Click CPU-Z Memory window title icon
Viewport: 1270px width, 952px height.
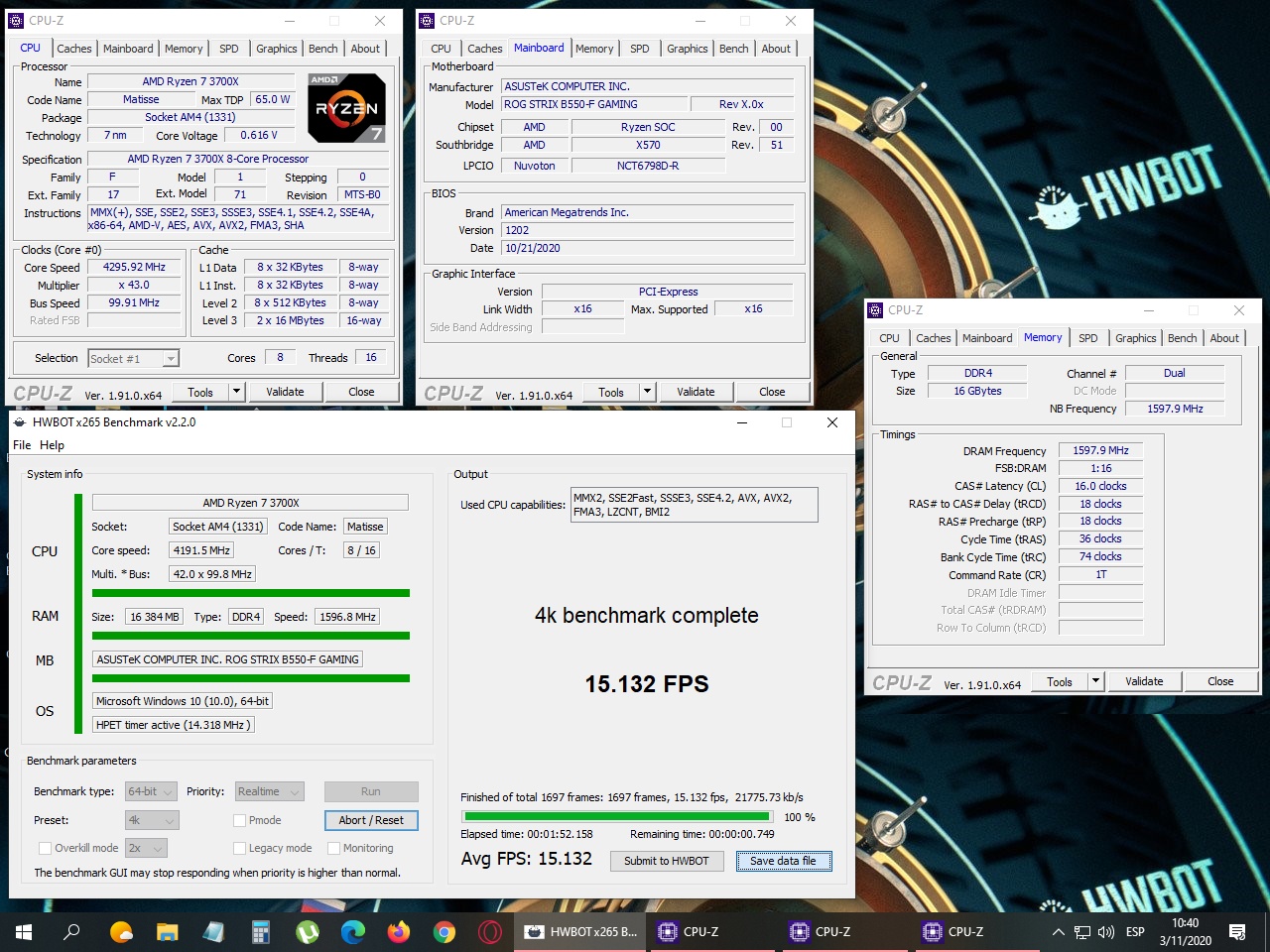(875, 310)
